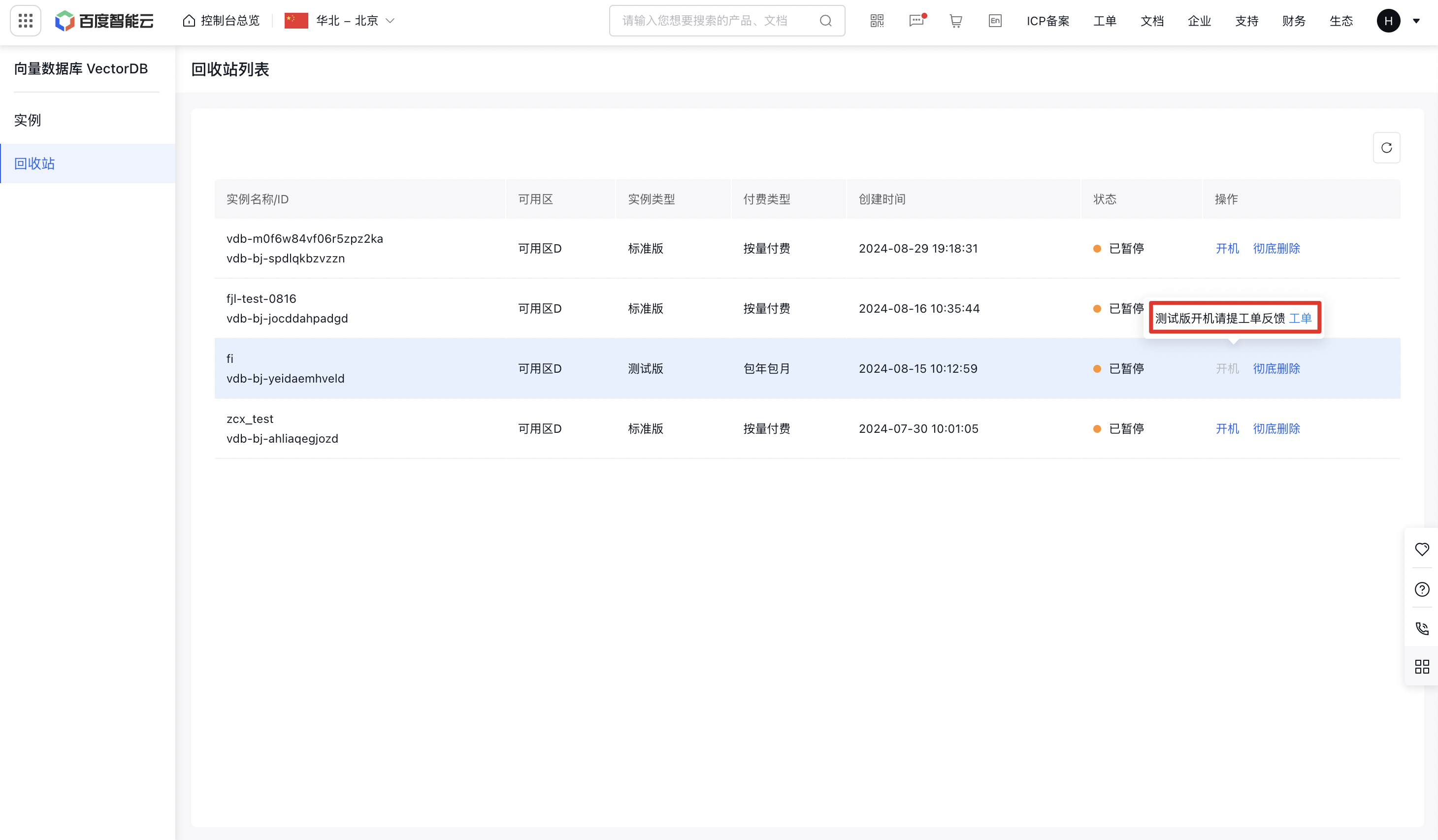
Task: Click the Baidu AI Cloud logo
Action: [104, 21]
